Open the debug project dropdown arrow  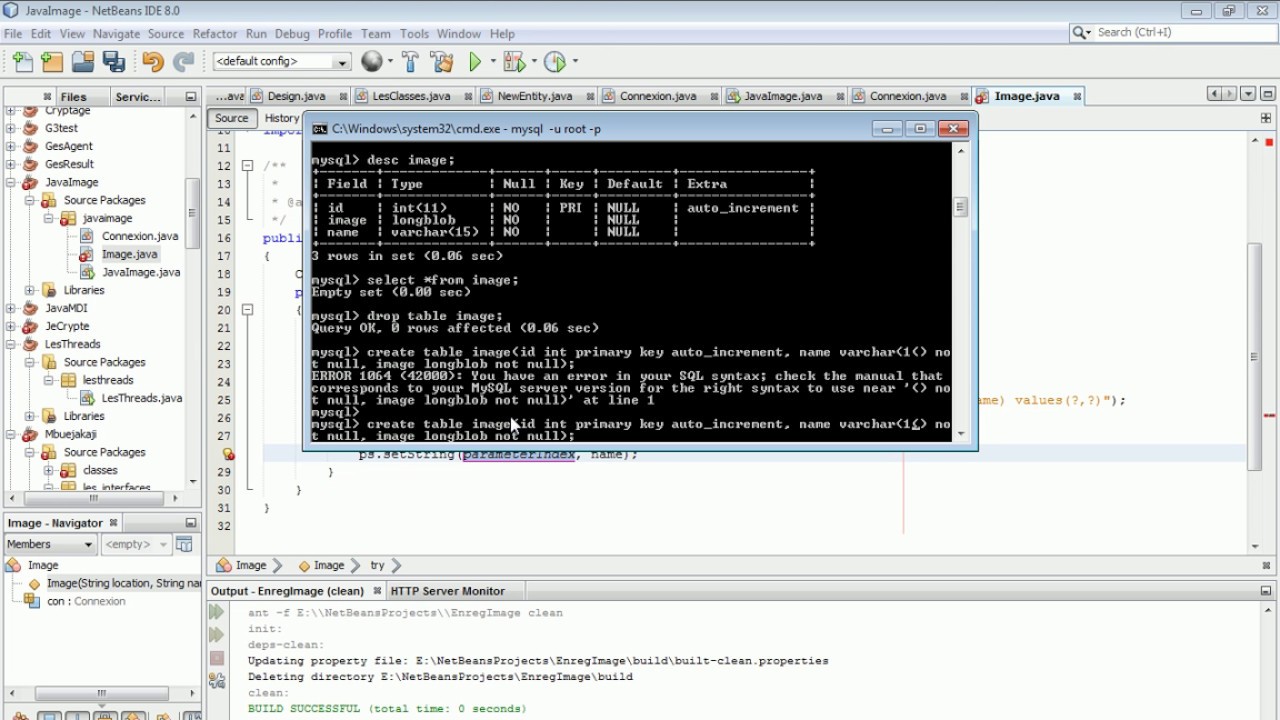pos(532,62)
